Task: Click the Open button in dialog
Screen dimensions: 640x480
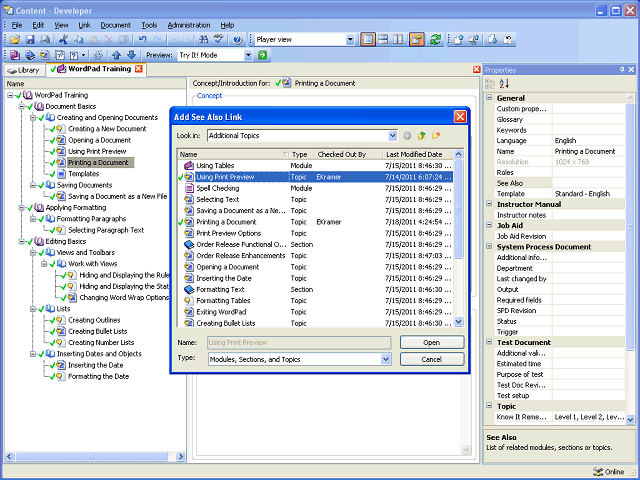Action: click(432, 342)
